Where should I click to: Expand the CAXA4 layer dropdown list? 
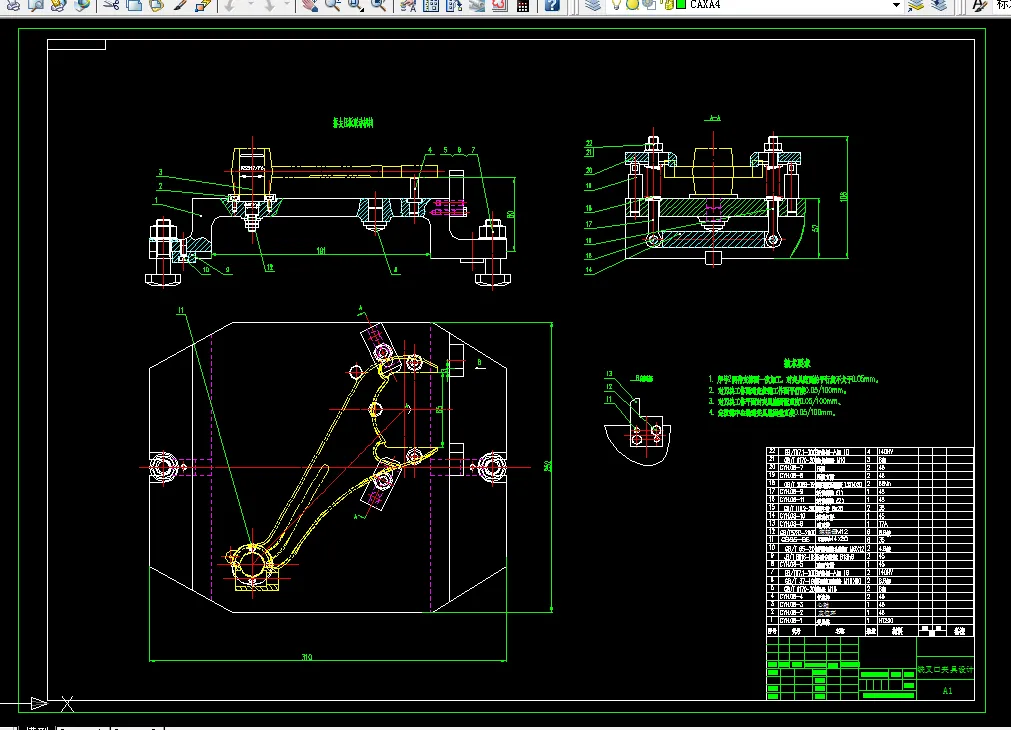[896, 5]
